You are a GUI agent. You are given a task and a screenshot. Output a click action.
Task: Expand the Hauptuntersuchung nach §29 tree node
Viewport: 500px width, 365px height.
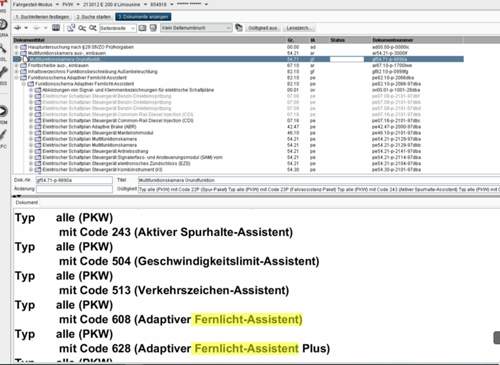[x=16, y=47]
